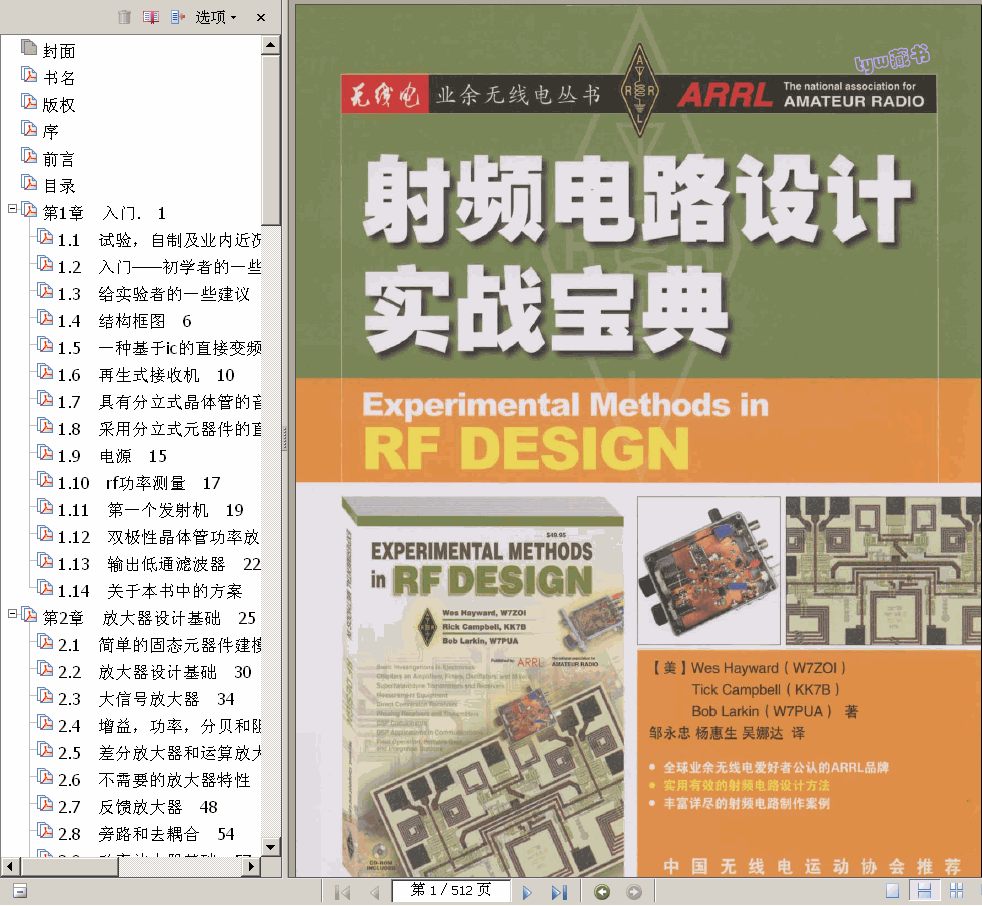Image resolution: width=982 pixels, height=906 pixels.
Task: Click the bottom-left panel collapse icon
Action: [x=19, y=891]
